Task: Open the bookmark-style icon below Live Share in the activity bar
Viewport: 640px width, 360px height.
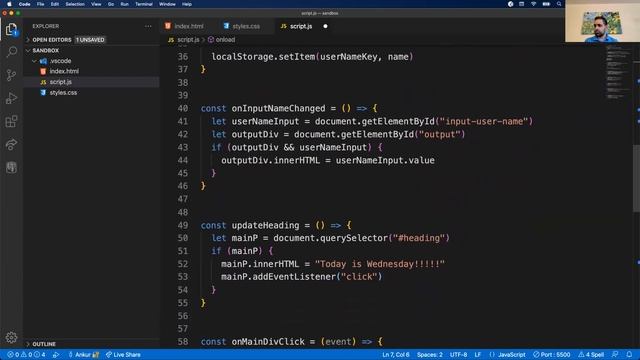Action: coord(11,167)
